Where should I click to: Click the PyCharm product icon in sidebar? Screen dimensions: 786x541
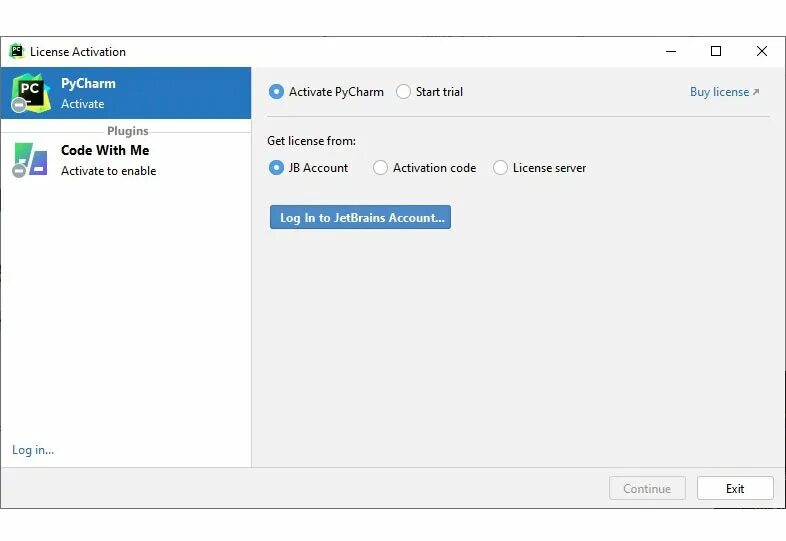pyautogui.click(x=31, y=93)
